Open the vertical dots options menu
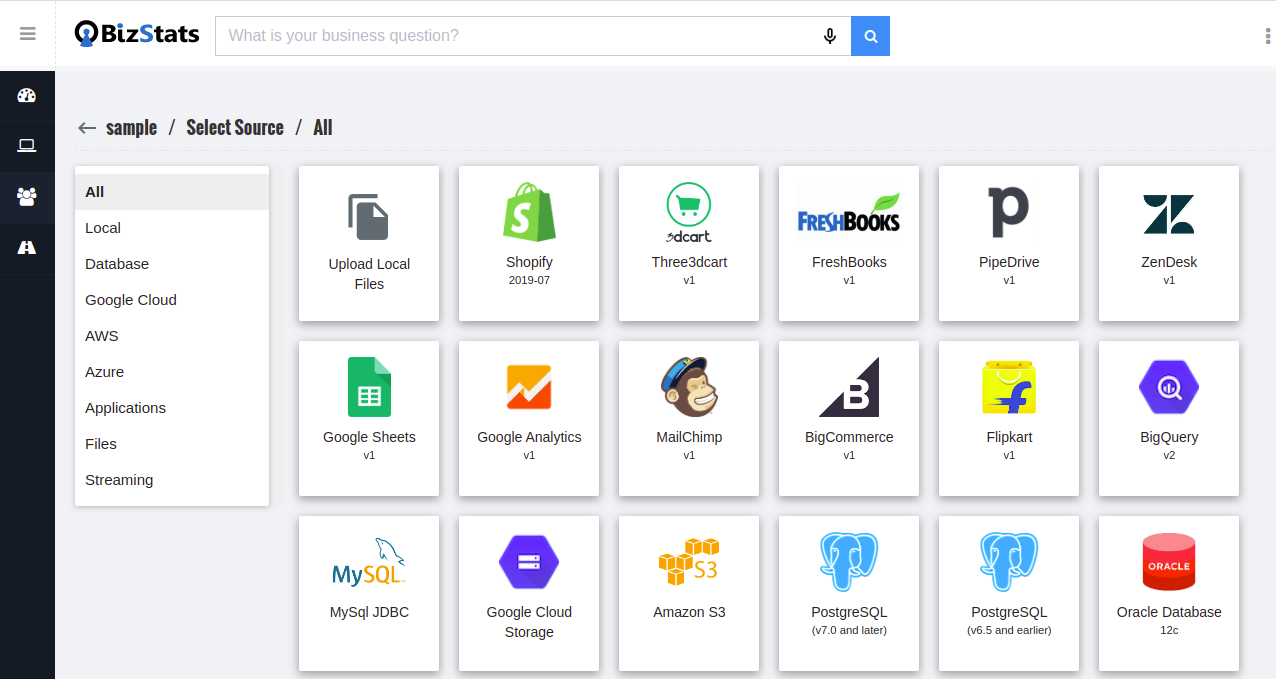The image size is (1276, 679). pyautogui.click(x=1268, y=36)
